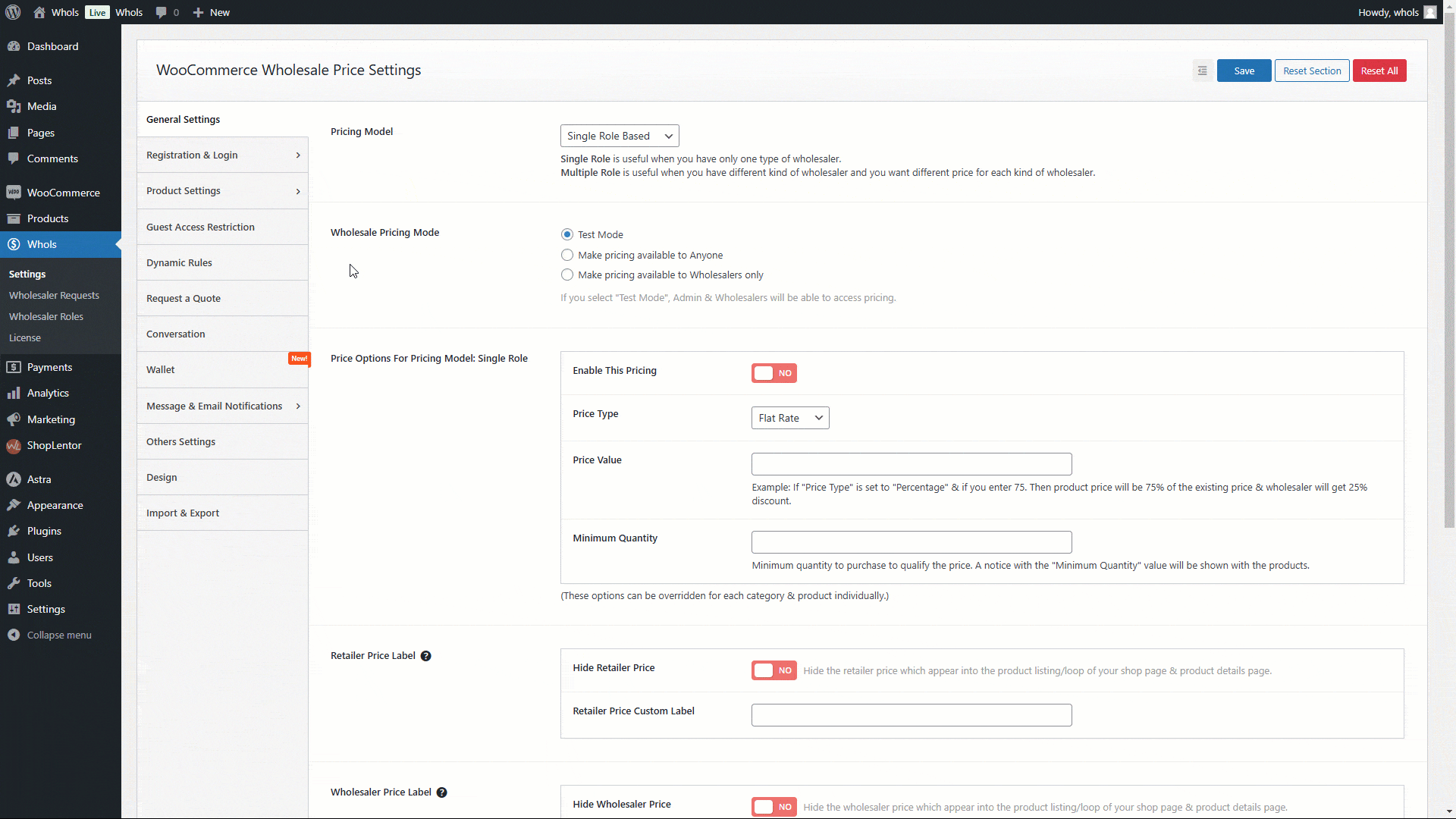Image resolution: width=1456 pixels, height=819 pixels.
Task: Click the Dashboard icon in sidebar
Action: click(x=15, y=46)
